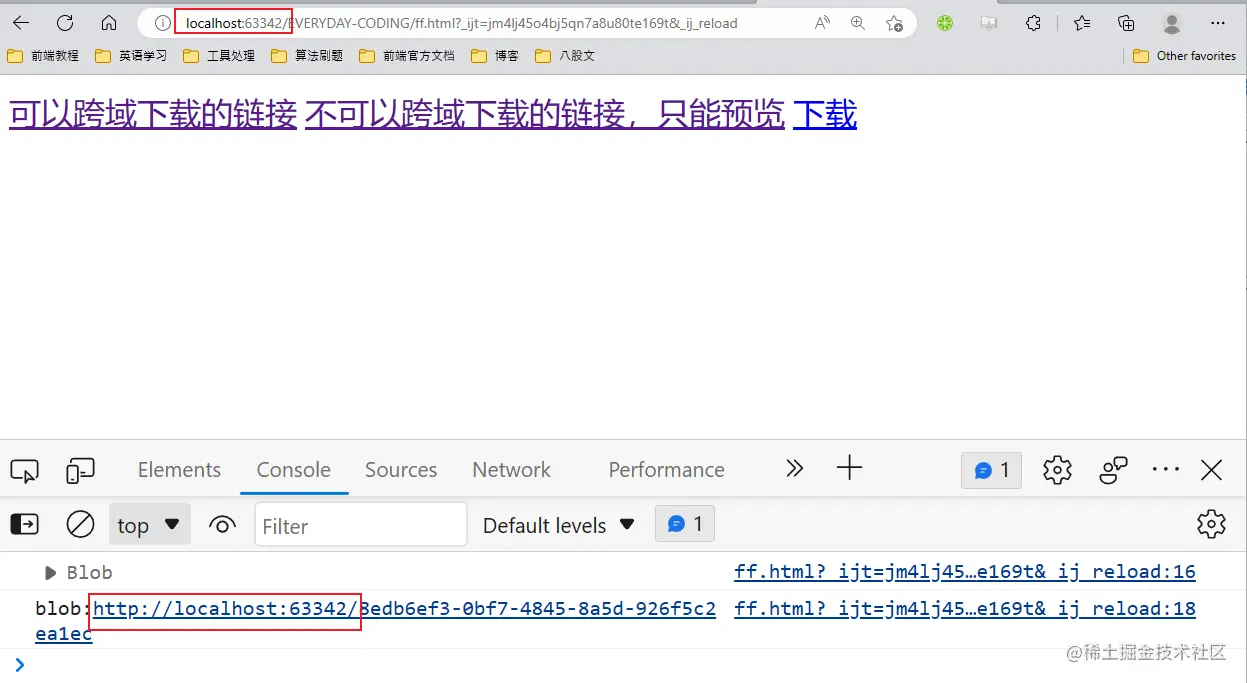Refresh the current page
The image size is (1247, 683).
64,21
